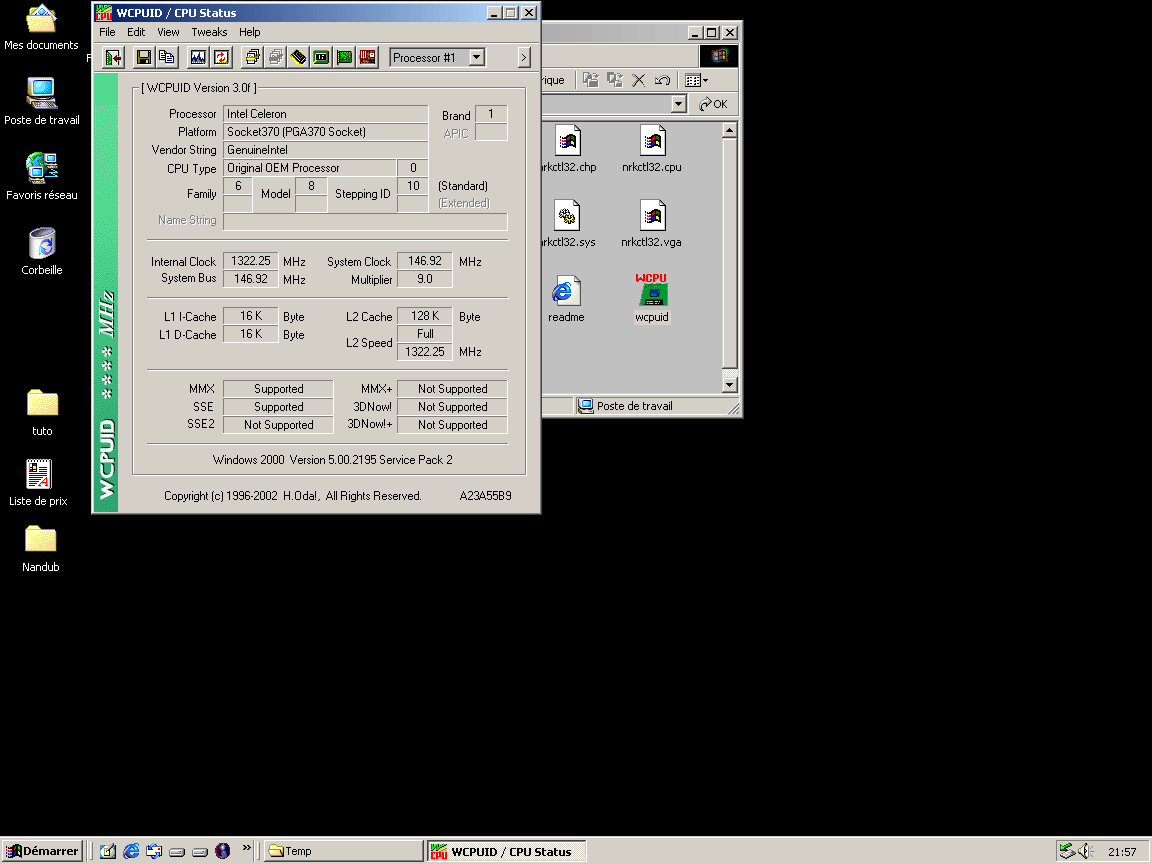Click the OK go button in Explorer
The image size is (1152, 864).
click(x=713, y=104)
